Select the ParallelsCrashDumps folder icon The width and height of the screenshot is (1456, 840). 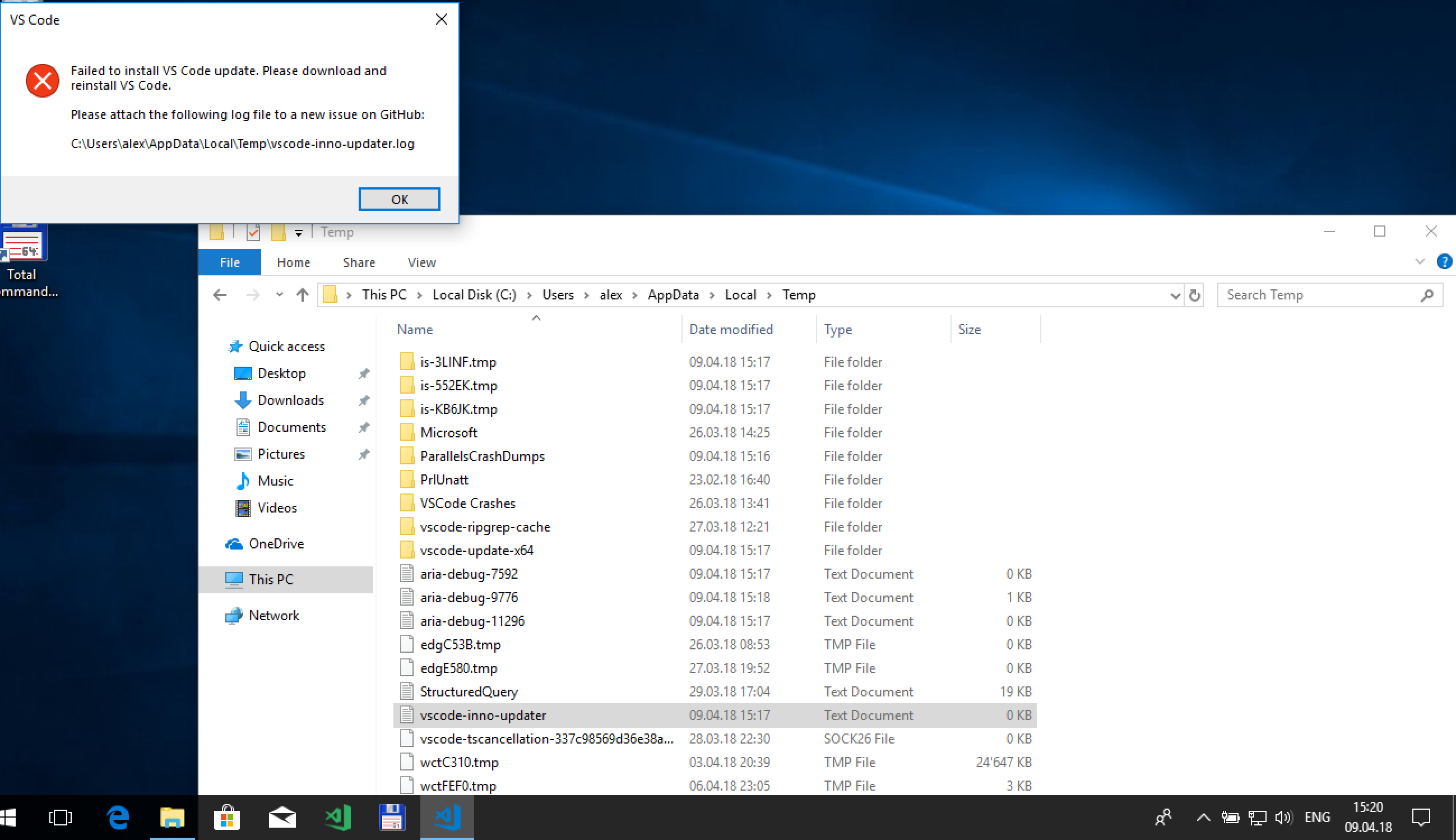tap(406, 456)
